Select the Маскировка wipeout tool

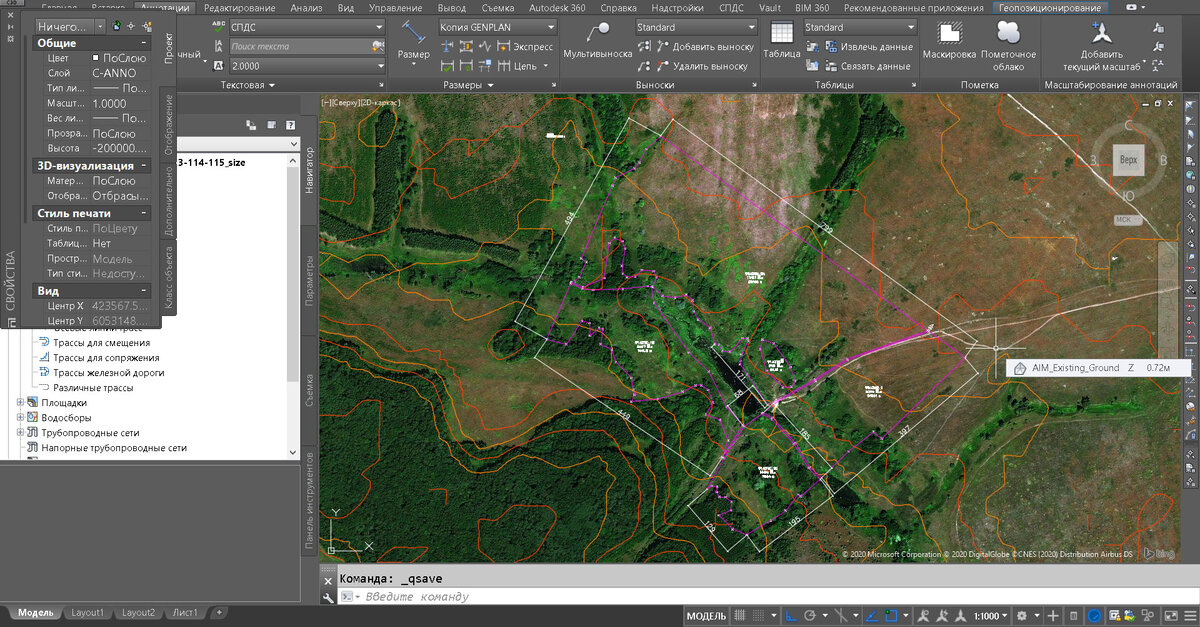949,40
